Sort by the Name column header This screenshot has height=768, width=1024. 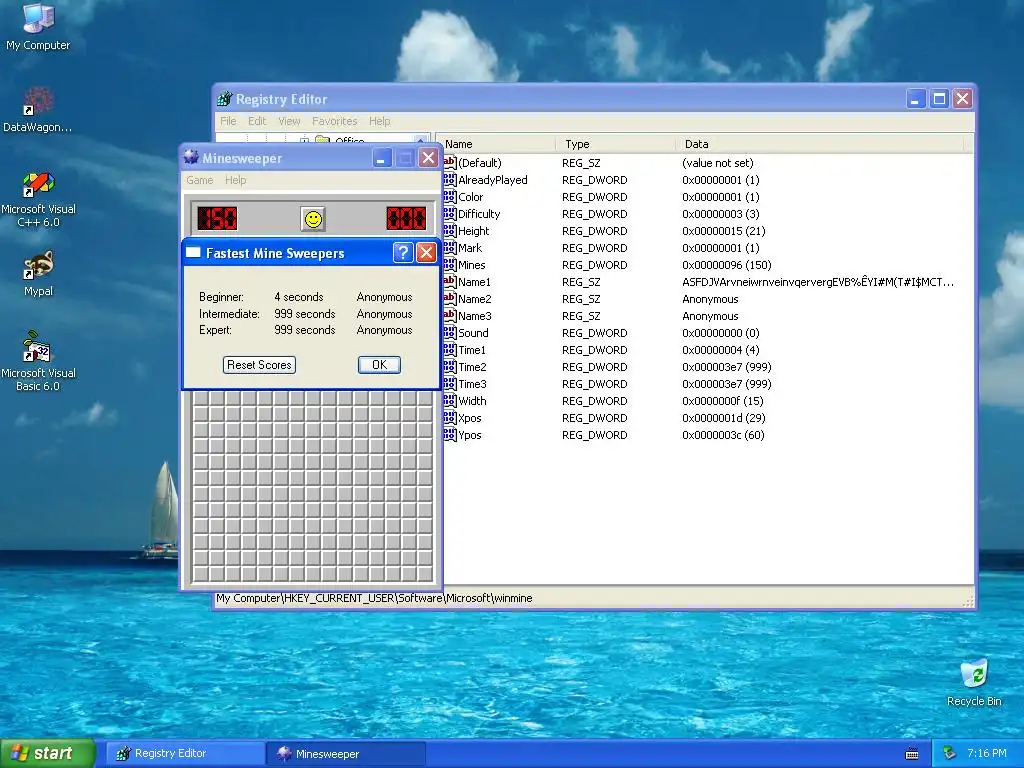pos(498,144)
